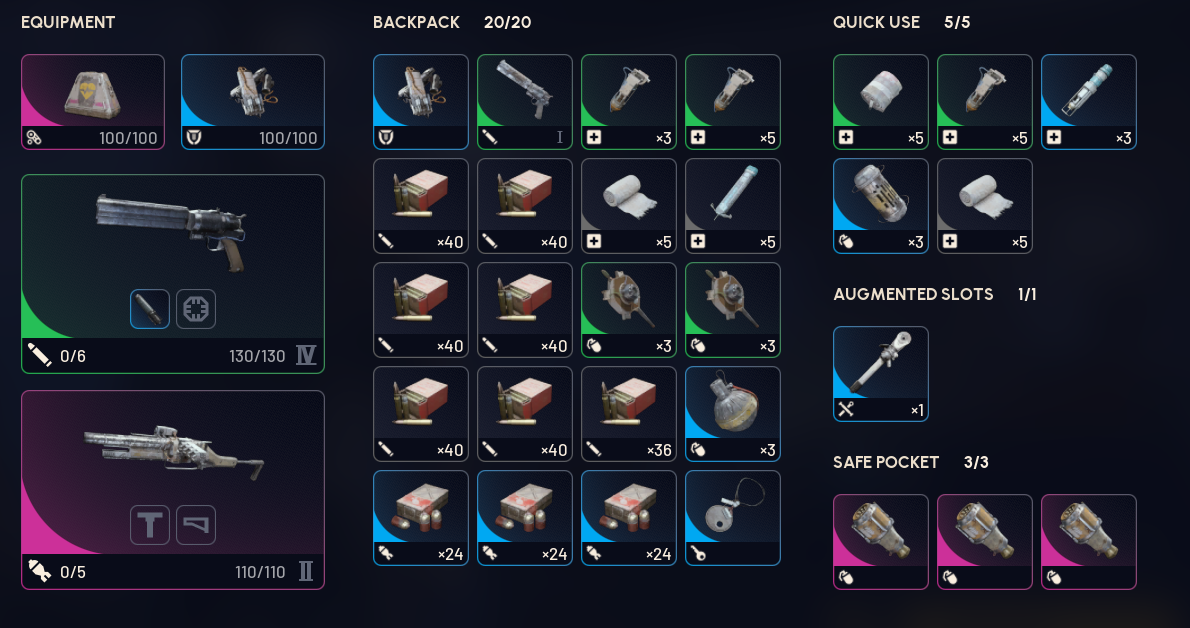
Task: Select the shield item in backpack
Action: pyautogui.click(x=420, y=102)
